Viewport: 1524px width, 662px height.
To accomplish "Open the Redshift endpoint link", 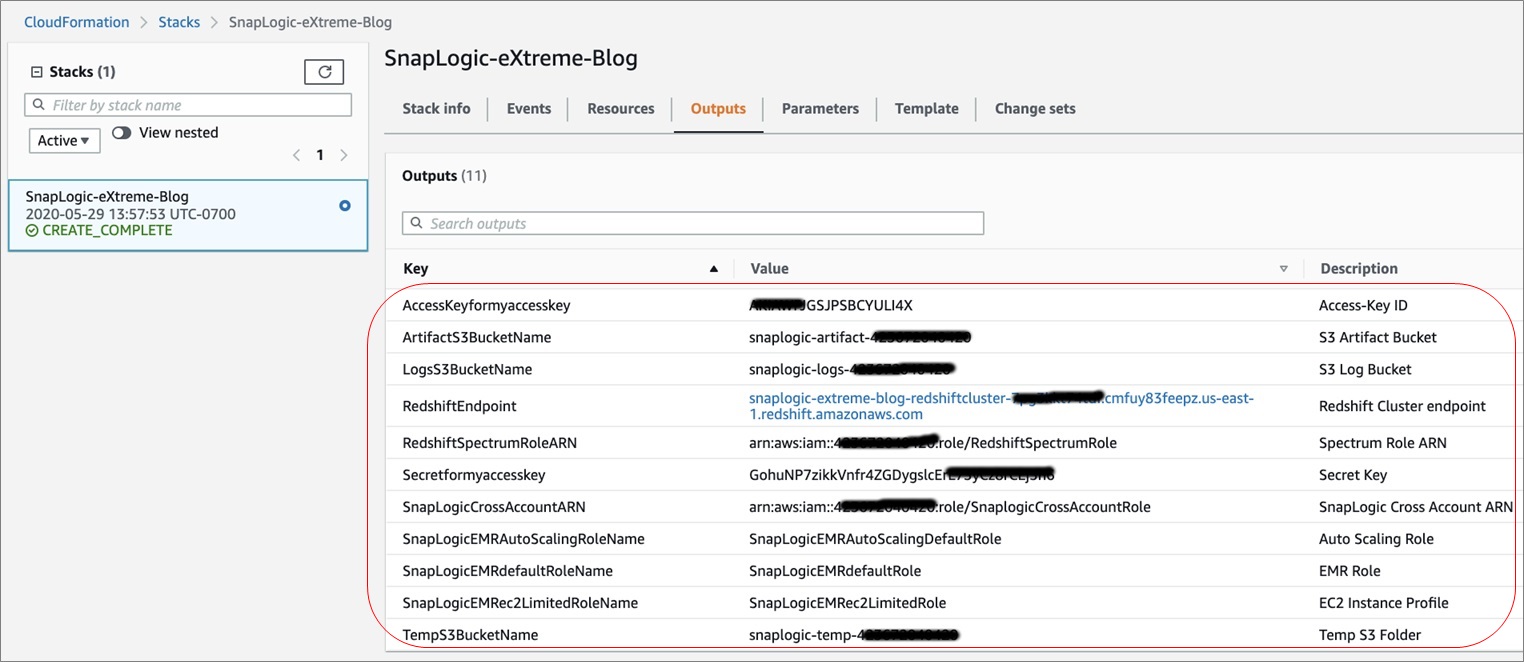I will coord(1001,406).
